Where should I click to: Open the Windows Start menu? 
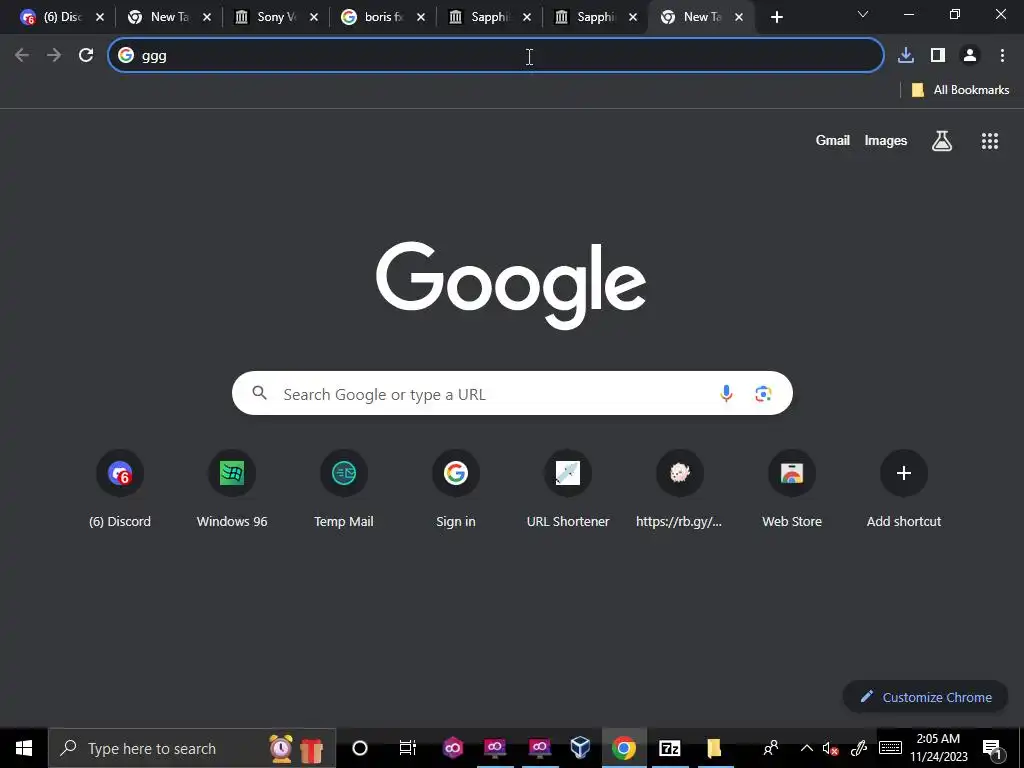pos(24,748)
